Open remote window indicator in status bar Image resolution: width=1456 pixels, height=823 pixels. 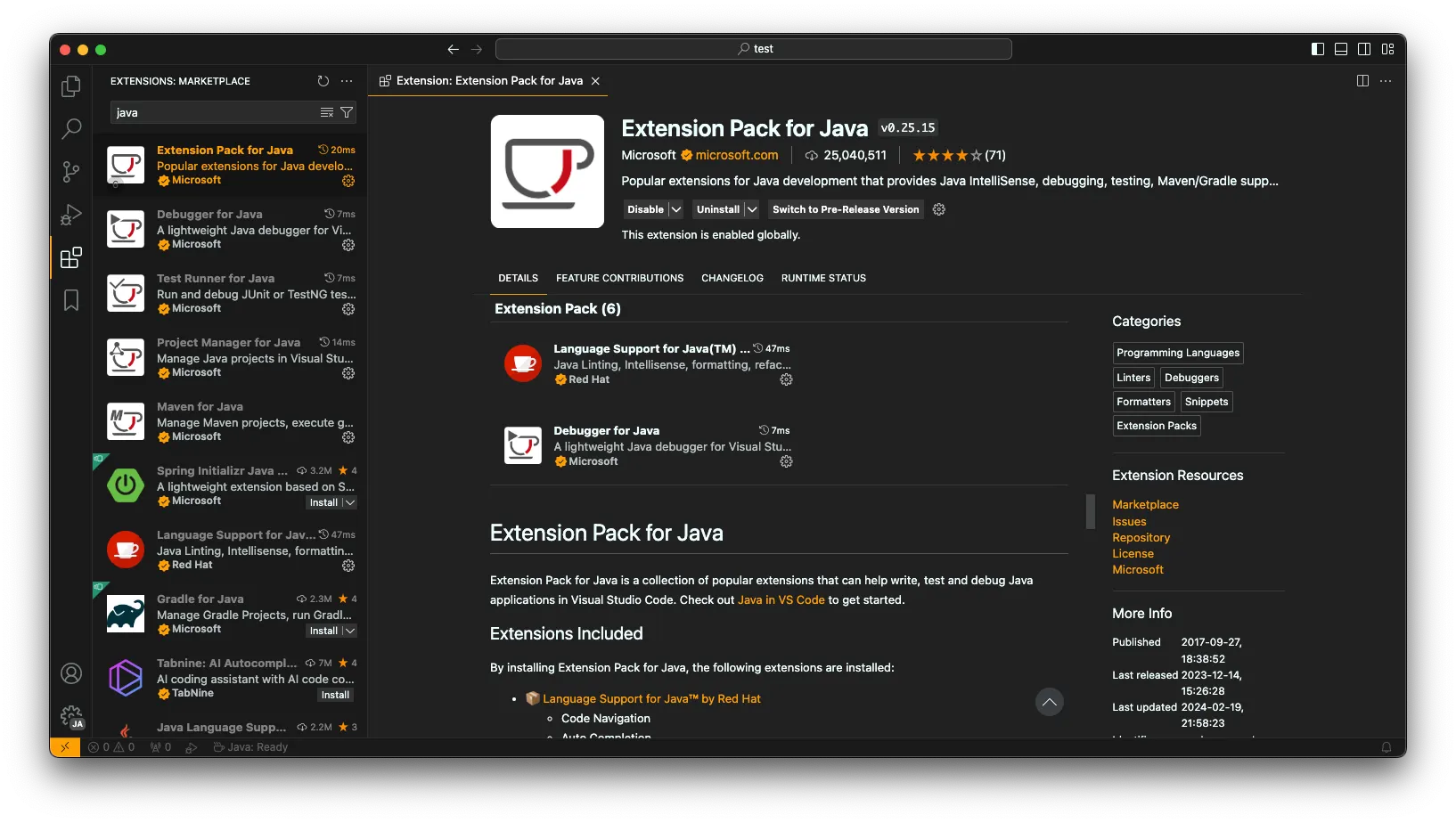(x=65, y=747)
